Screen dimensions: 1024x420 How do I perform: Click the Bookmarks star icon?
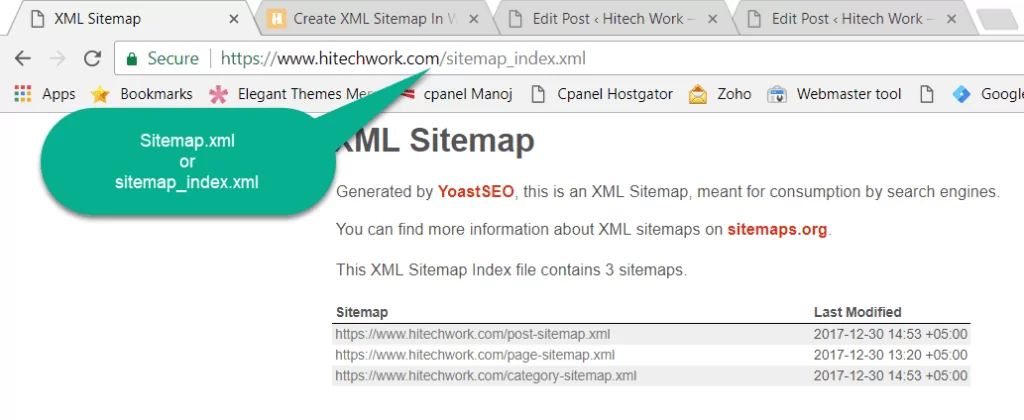coord(100,94)
